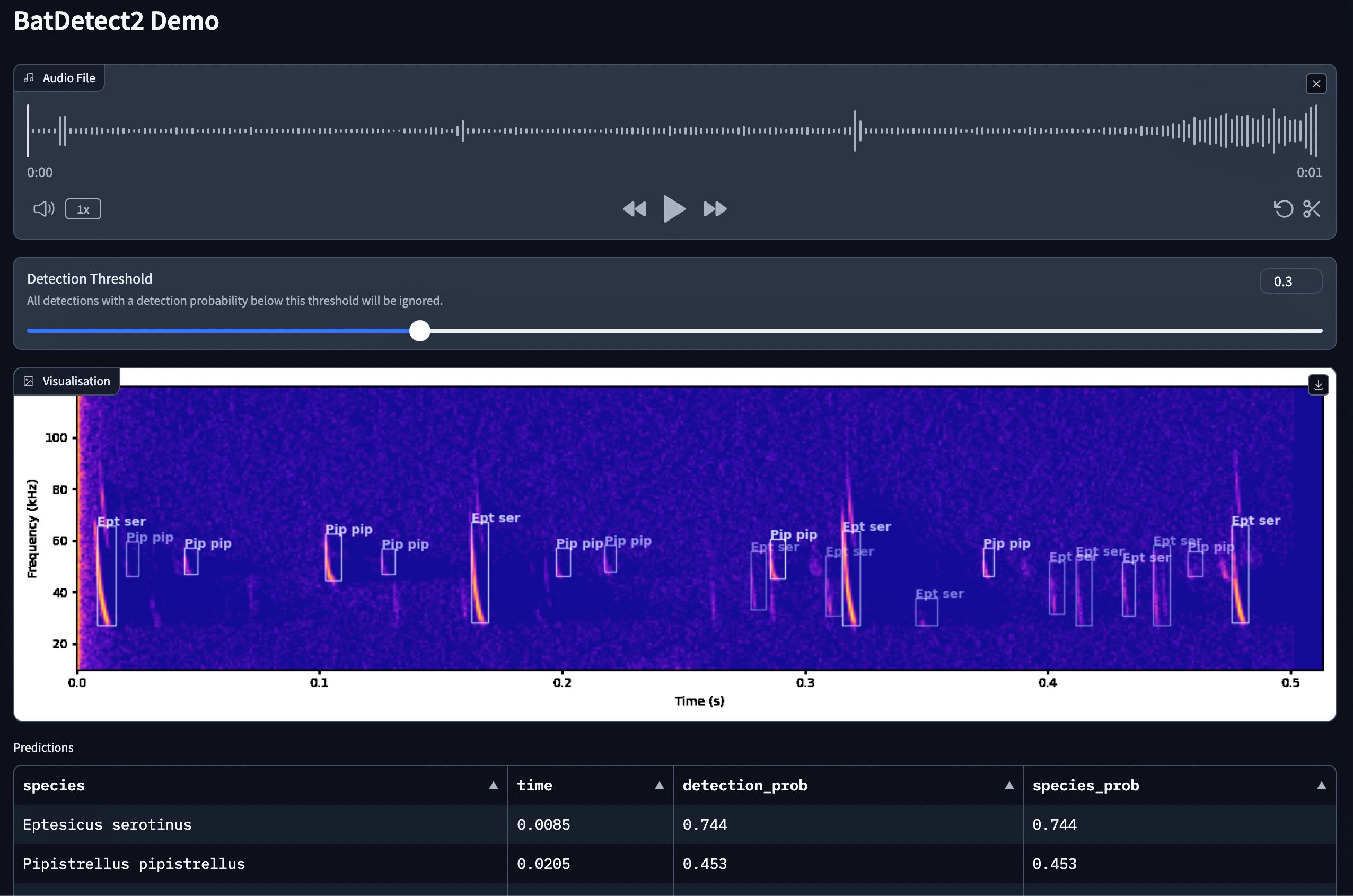Fast-forward the audio playback
This screenshot has height=896, width=1353.
click(715, 208)
